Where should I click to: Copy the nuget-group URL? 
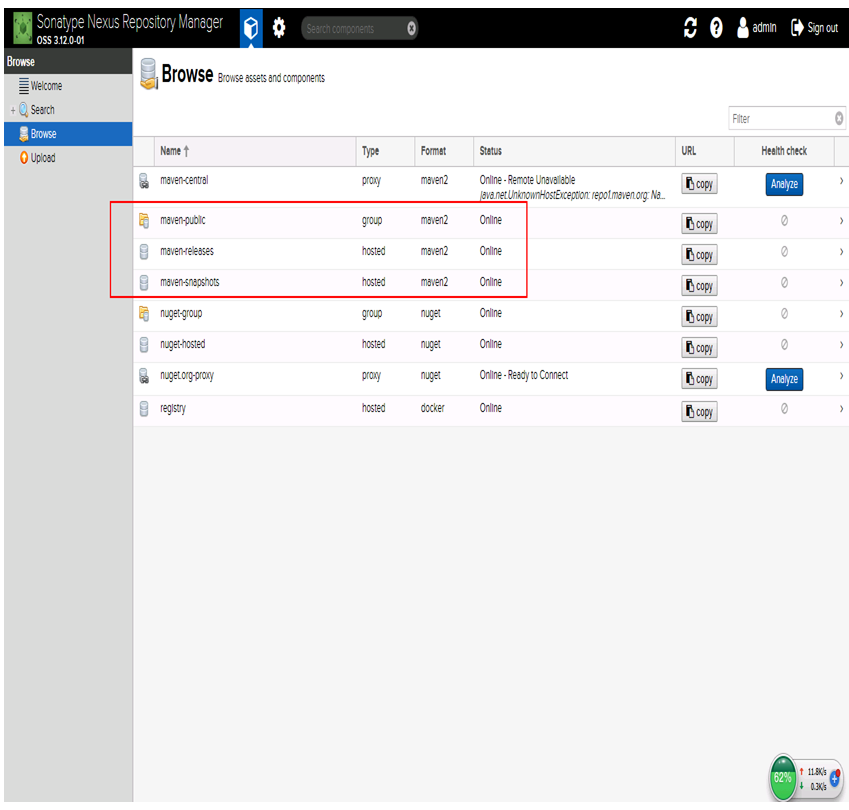699,317
